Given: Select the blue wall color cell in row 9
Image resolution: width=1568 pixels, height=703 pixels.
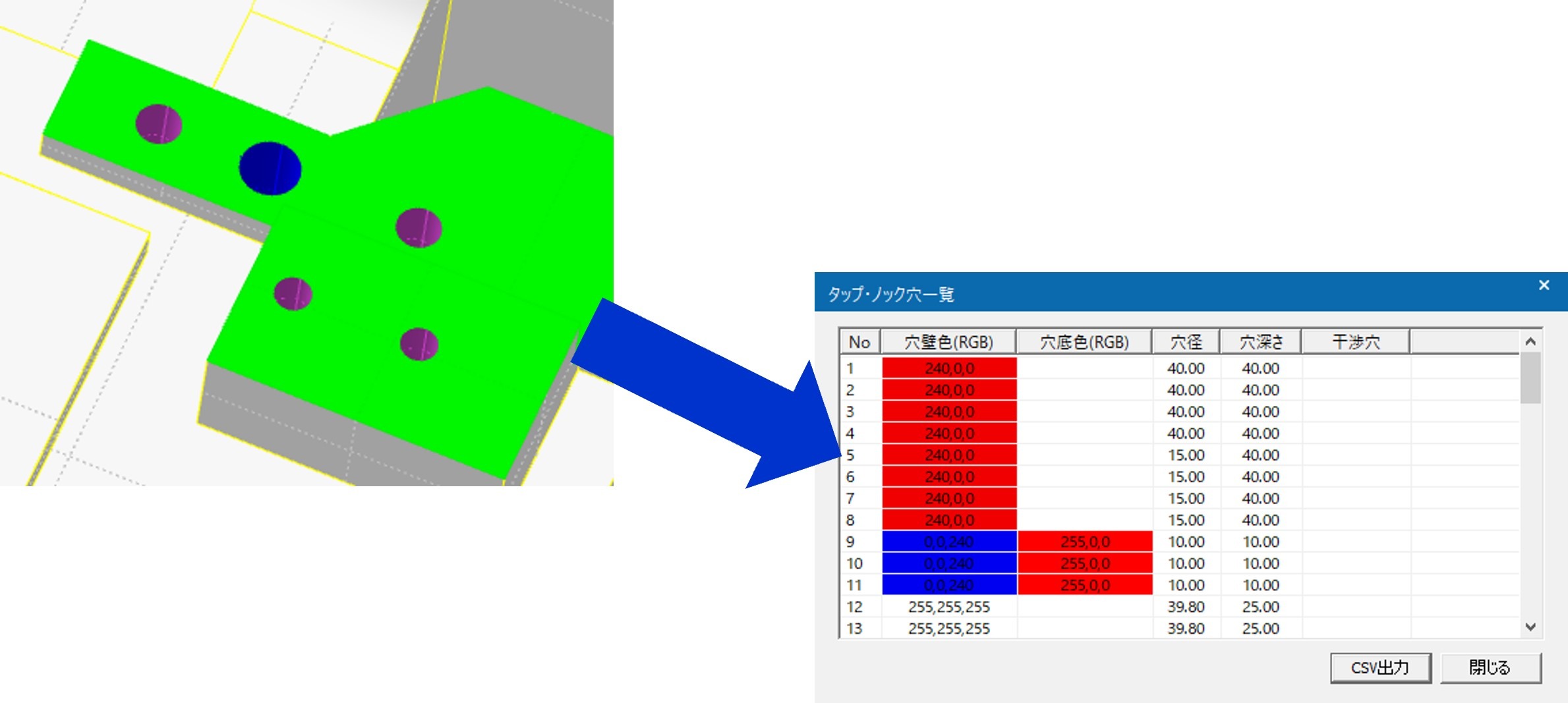Looking at the screenshot, I should pyautogui.click(x=949, y=542).
